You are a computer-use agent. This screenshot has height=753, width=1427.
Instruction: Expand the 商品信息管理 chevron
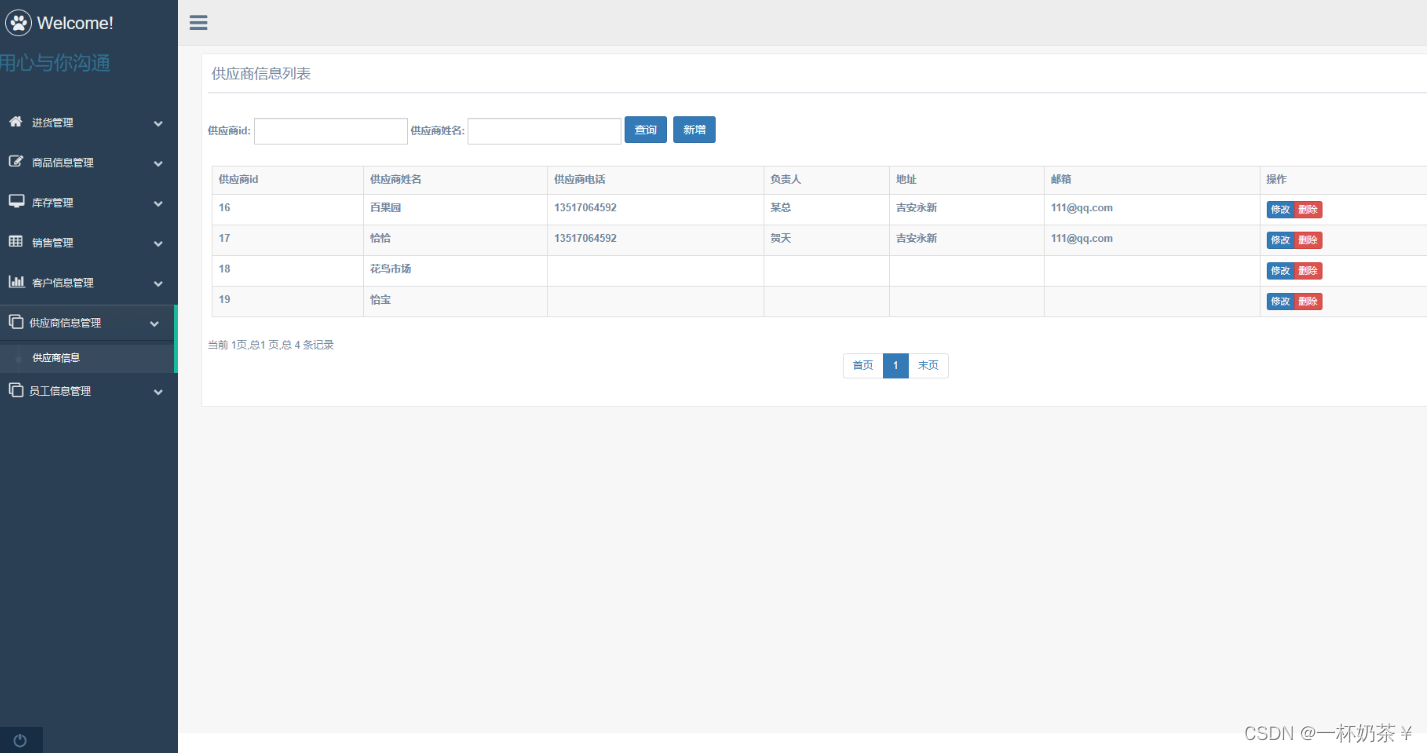[x=158, y=163]
